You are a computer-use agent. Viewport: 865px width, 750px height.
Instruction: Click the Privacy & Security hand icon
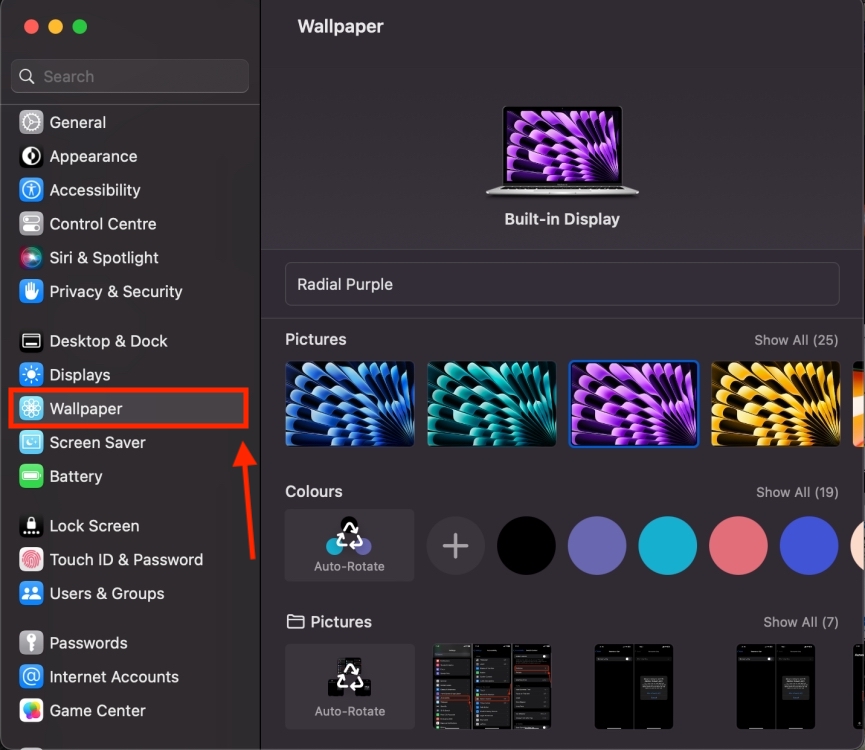[31, 292]
